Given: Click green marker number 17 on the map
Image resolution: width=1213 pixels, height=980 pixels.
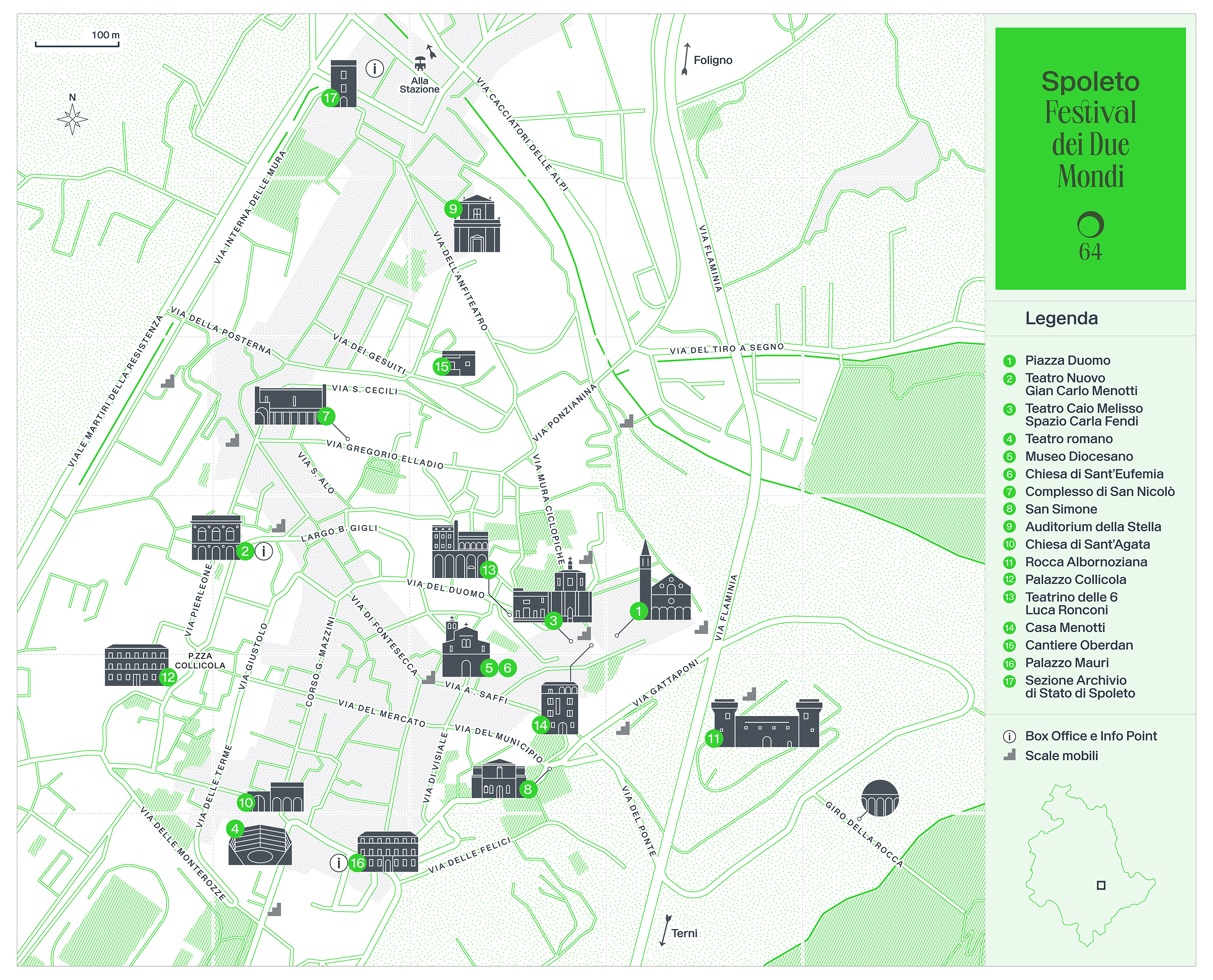Looking at the screenshot, I should point(330,98).
